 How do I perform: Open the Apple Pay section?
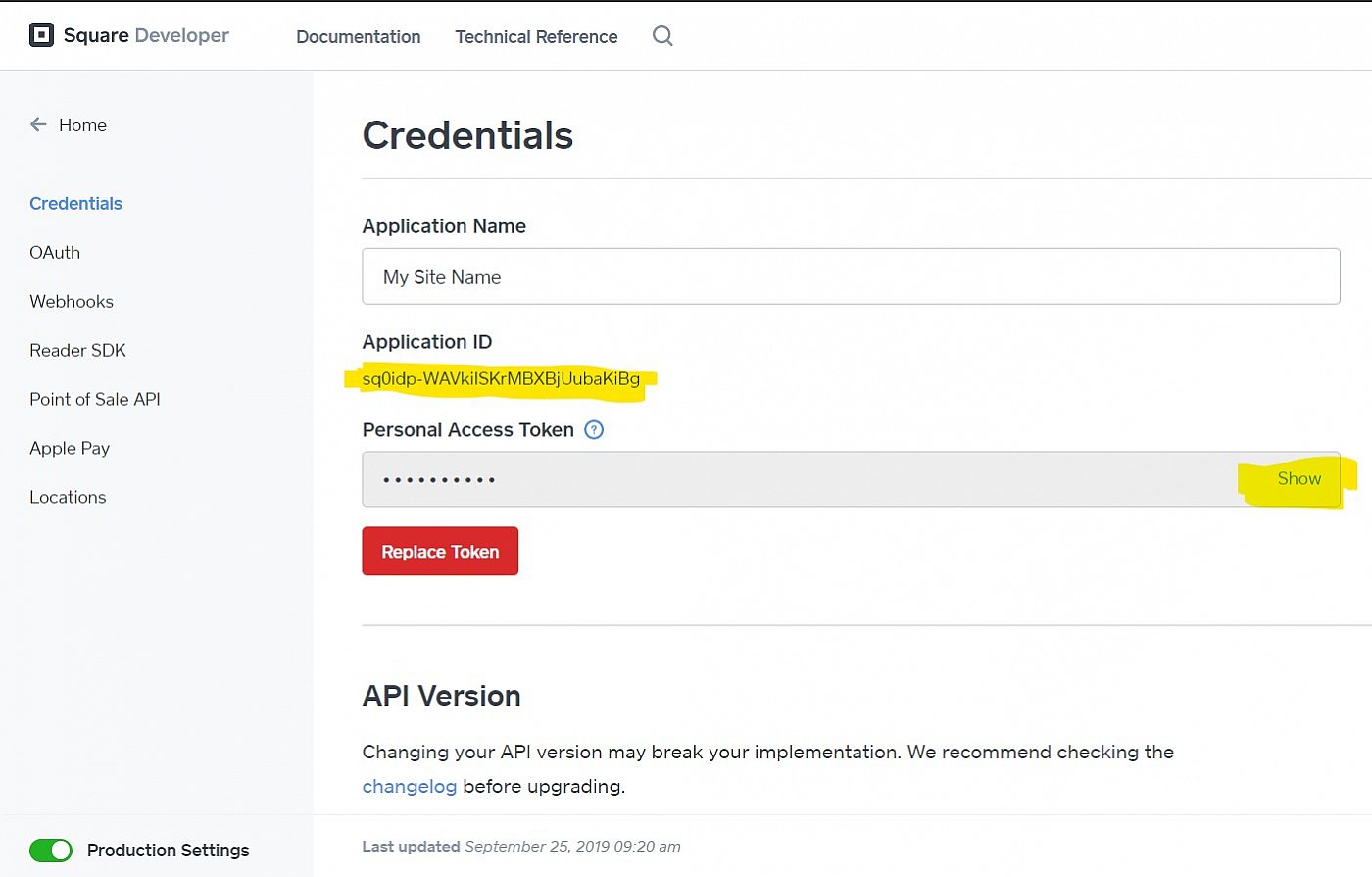[x=70, y=448]
